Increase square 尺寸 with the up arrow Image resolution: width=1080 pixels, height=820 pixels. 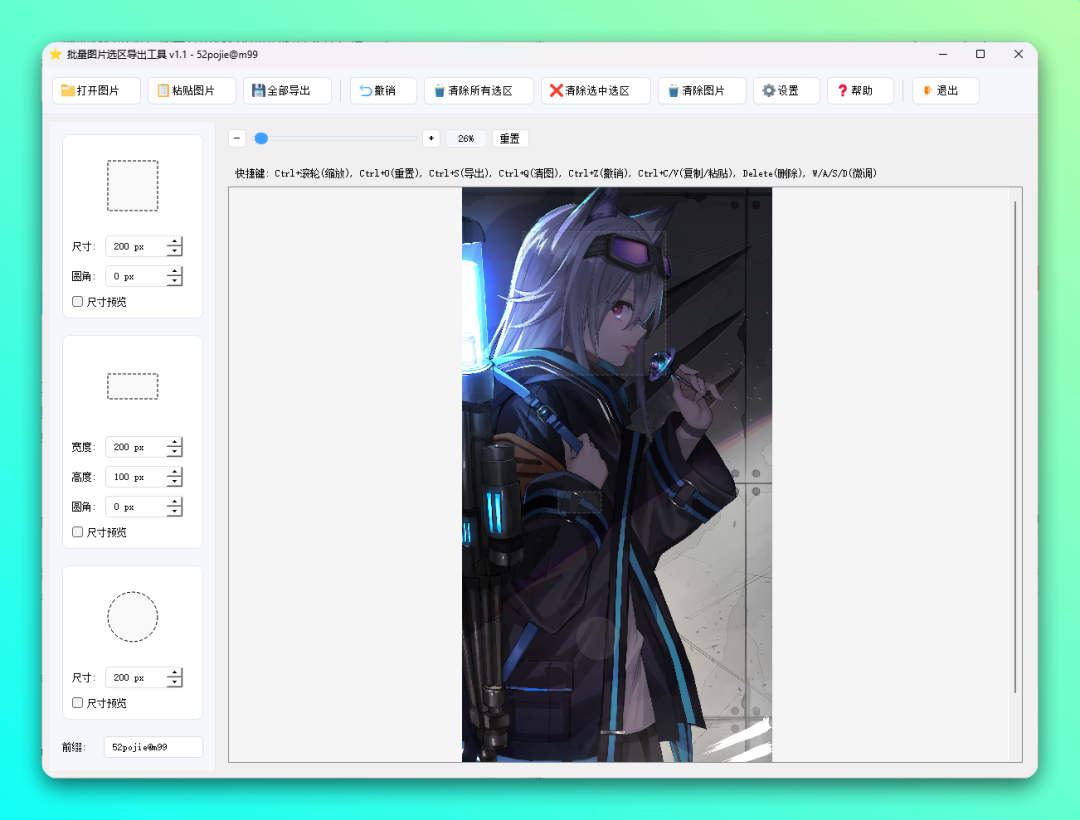[175, 242]
